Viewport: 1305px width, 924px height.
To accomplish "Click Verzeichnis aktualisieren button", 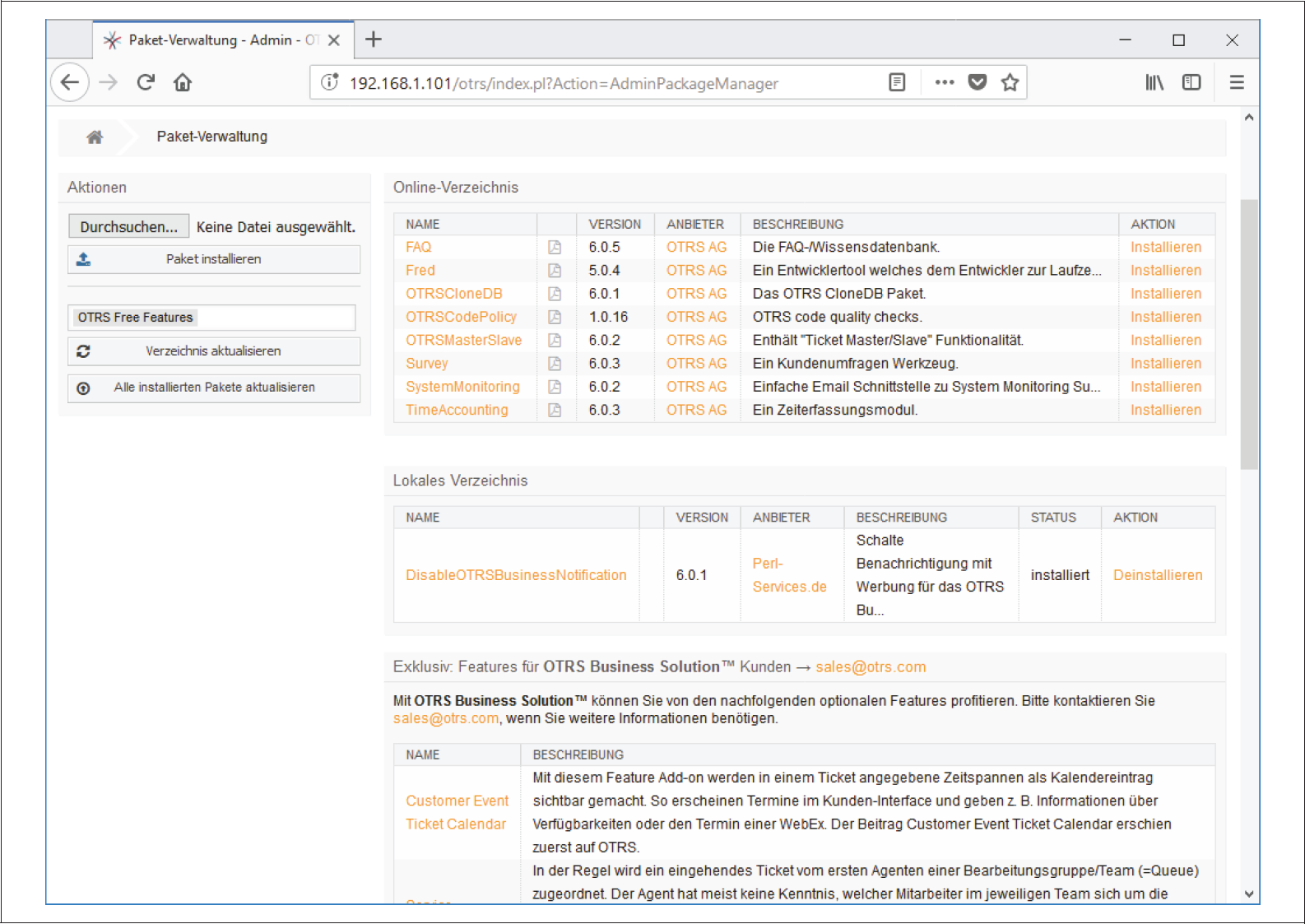I will tap(214, 351).
